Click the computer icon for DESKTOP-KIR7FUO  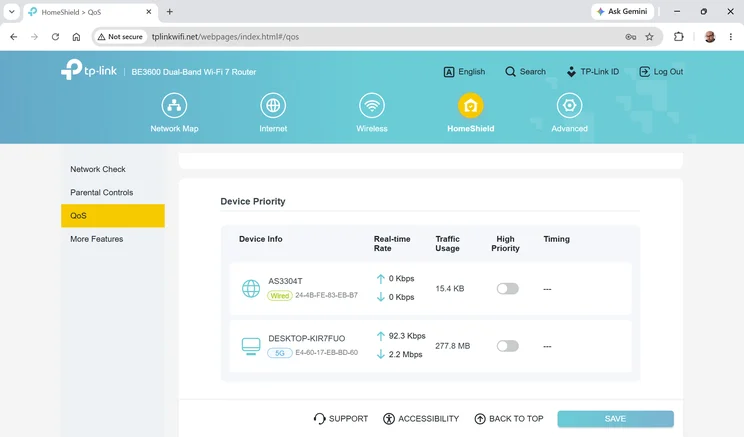[251, 346]
